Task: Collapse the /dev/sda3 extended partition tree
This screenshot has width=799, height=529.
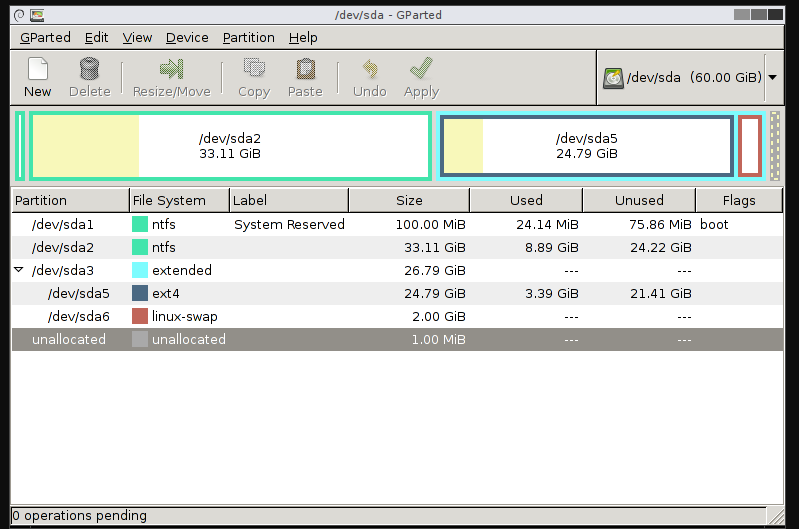Action: click(19, 270)
